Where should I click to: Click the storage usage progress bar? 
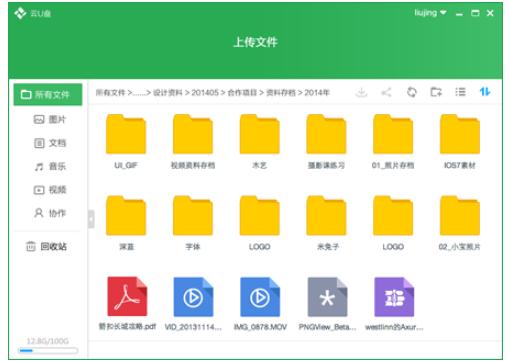(x=48, y=350)
